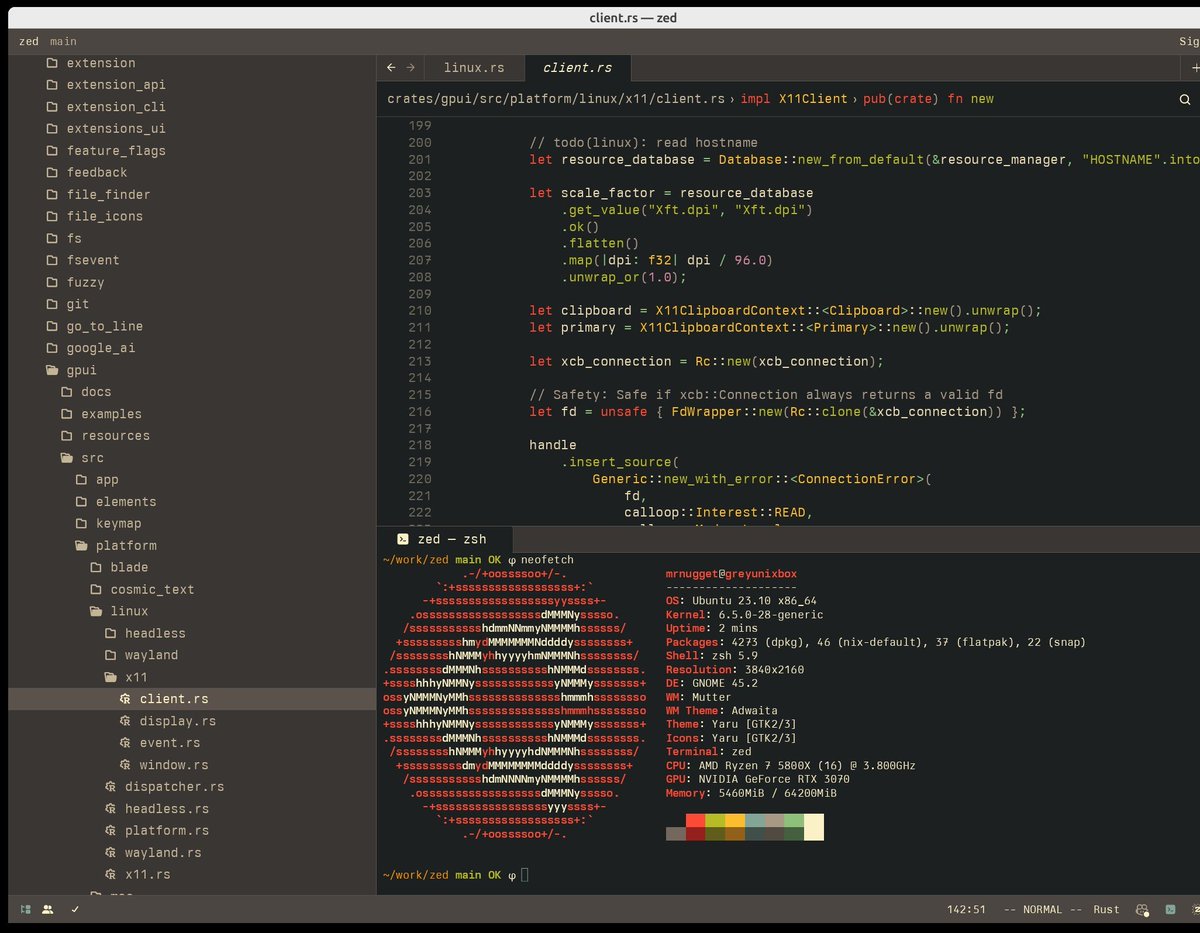Click impl X11Client in the breadcrumb
The image size is (1200, 933).
click(794, 99)
